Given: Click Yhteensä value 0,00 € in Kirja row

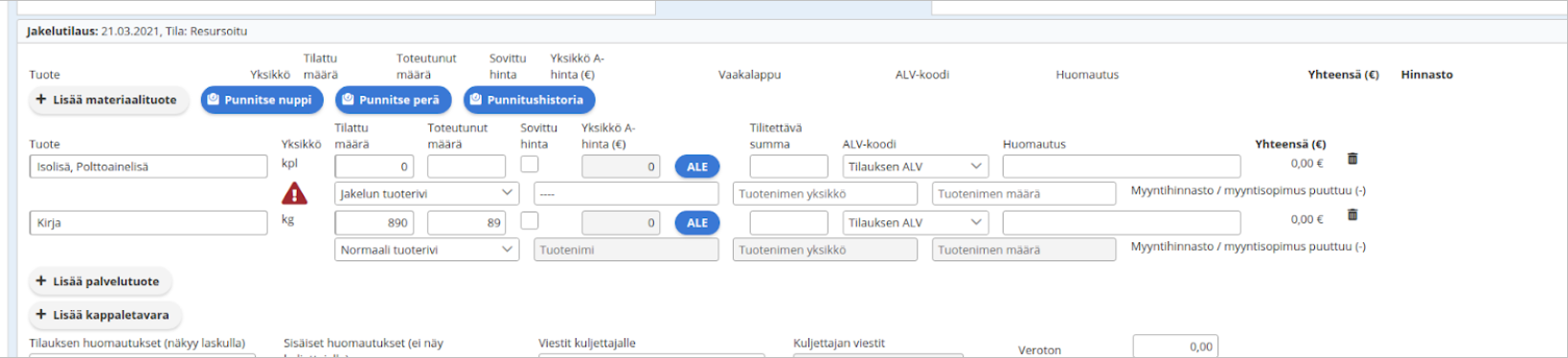Looking at the screenshot, I should coord(1307,219).
